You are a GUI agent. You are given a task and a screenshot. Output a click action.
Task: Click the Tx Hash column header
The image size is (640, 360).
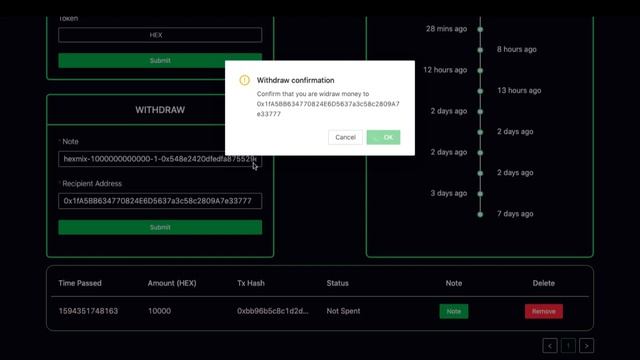(251, 283)
